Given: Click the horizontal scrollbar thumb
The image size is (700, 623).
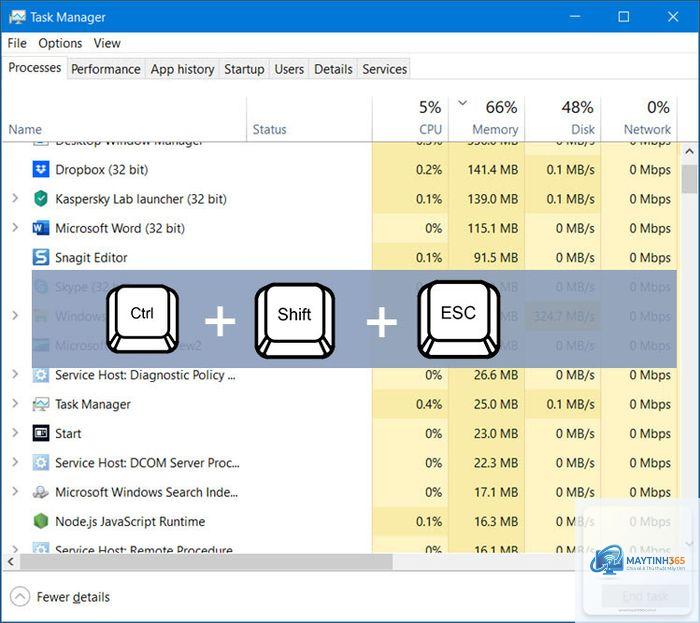Looking at the screenshot, I should [x=206, y=561].
